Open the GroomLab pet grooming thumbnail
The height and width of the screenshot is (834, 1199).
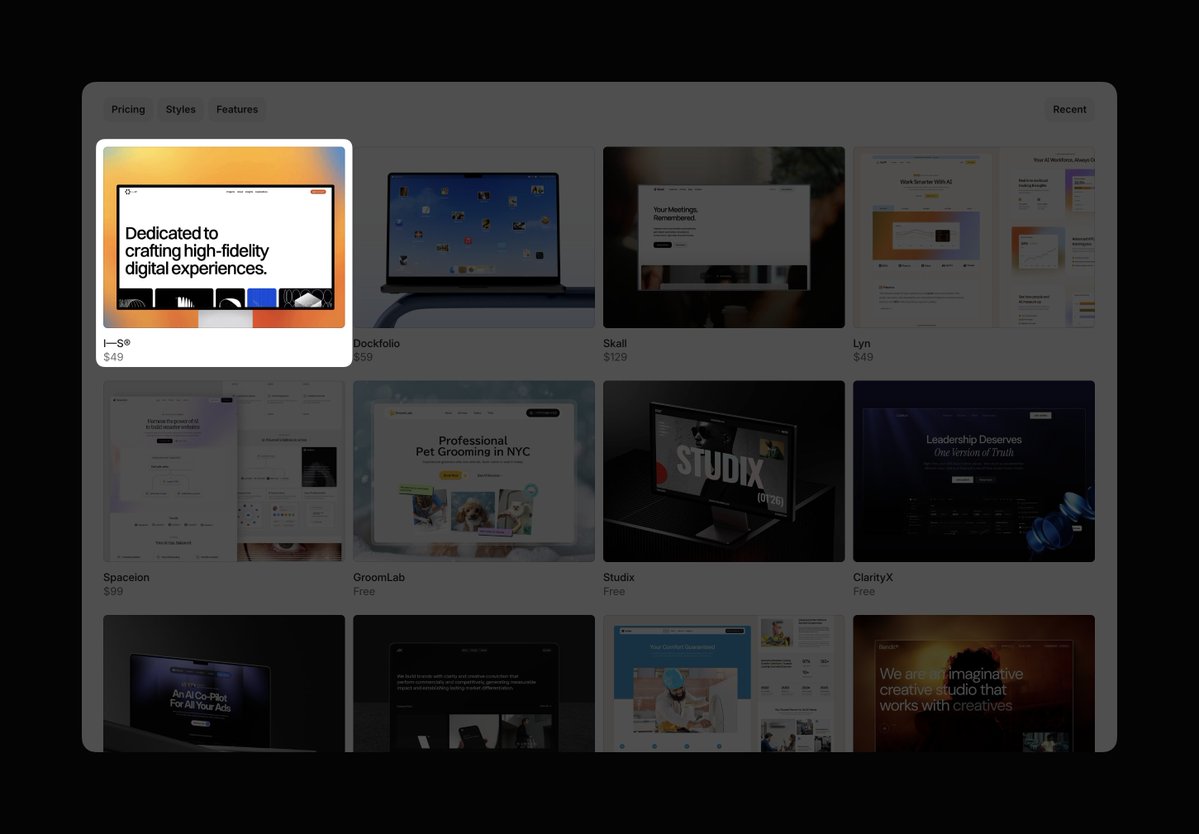[x=474, y=471]
